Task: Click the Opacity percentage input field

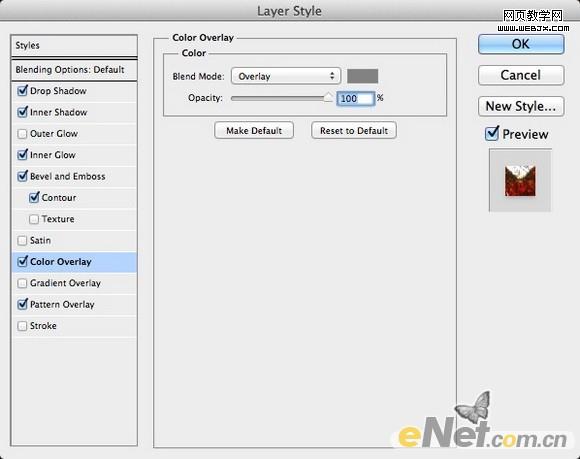Action: [356, 98]
